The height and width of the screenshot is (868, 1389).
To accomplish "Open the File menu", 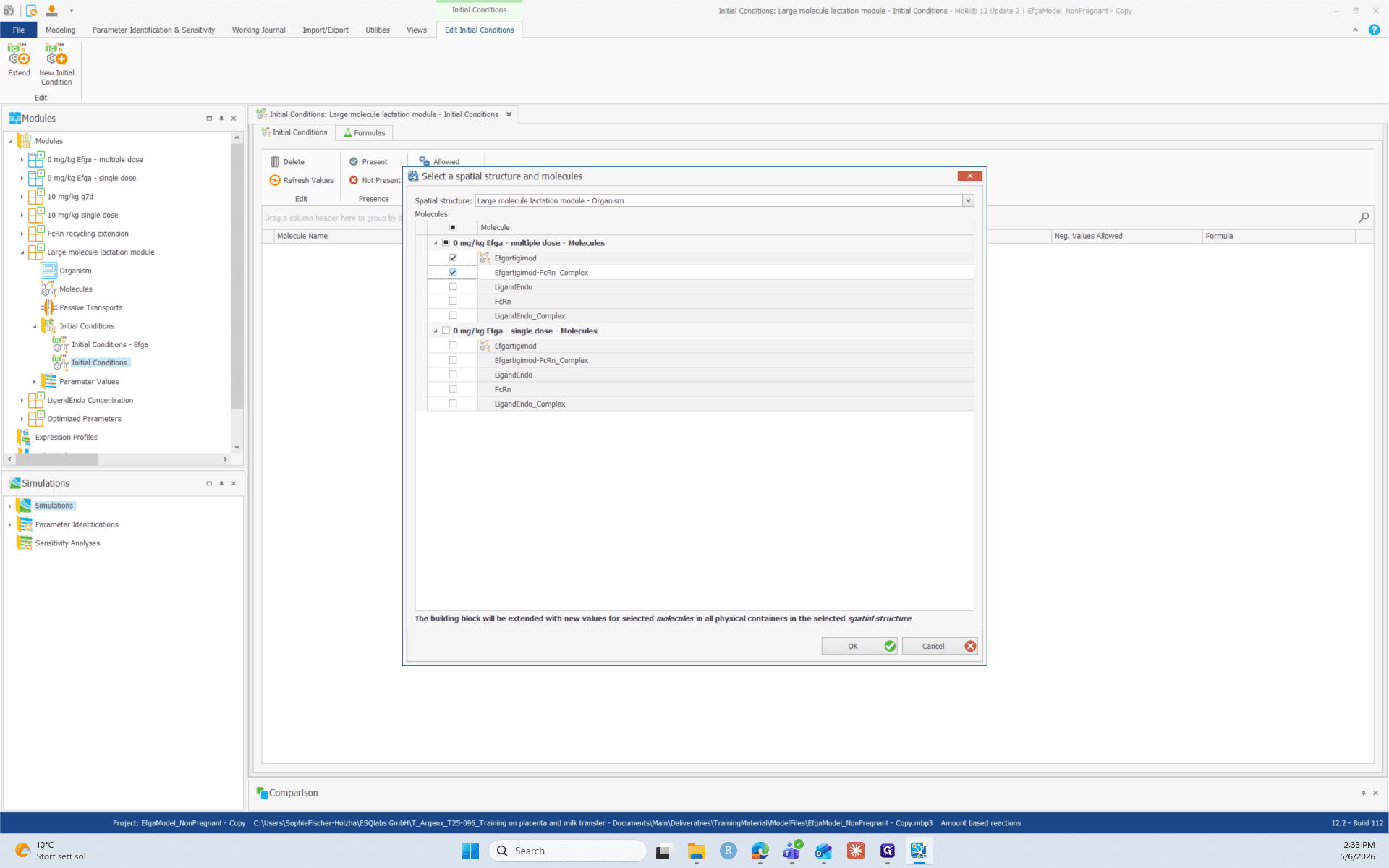I will (18, 30).
